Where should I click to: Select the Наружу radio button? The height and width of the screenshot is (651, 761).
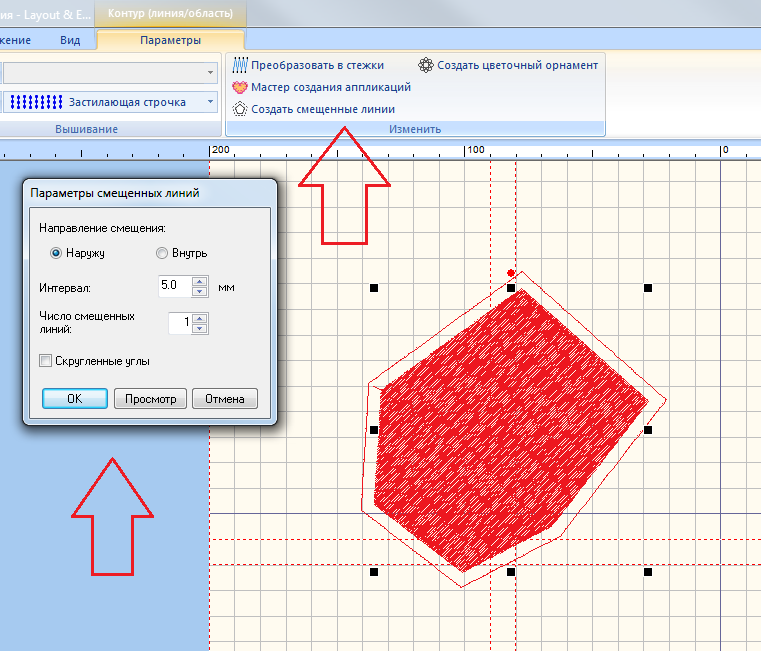[56, 253]
